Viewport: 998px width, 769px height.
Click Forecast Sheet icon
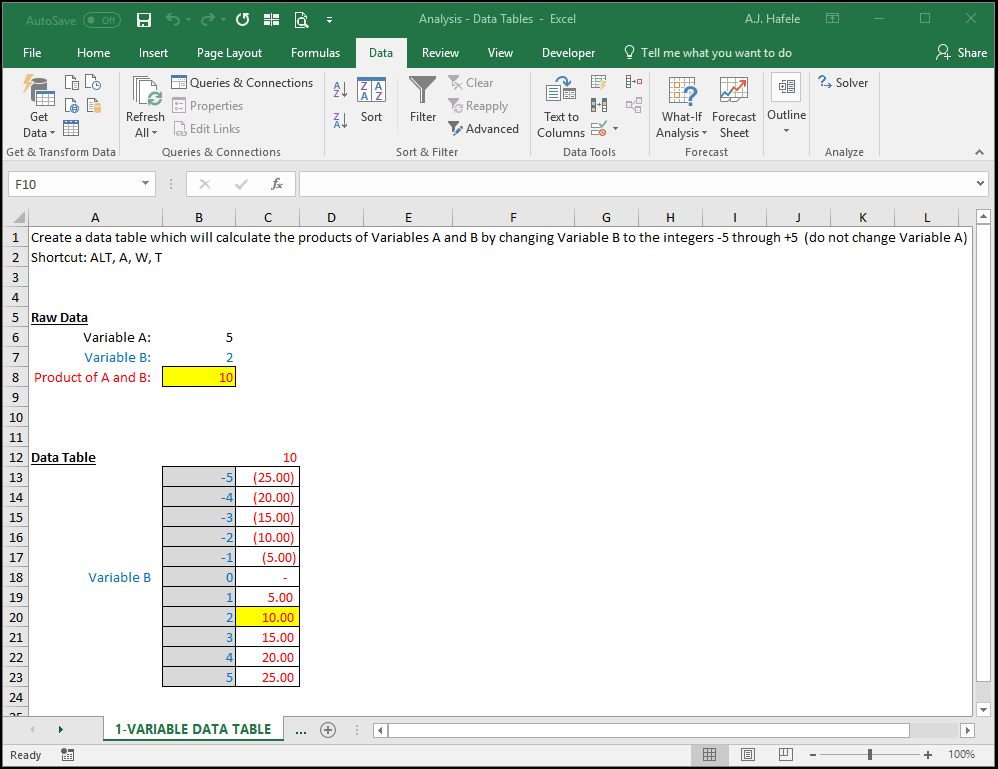(x=733, y=91)
